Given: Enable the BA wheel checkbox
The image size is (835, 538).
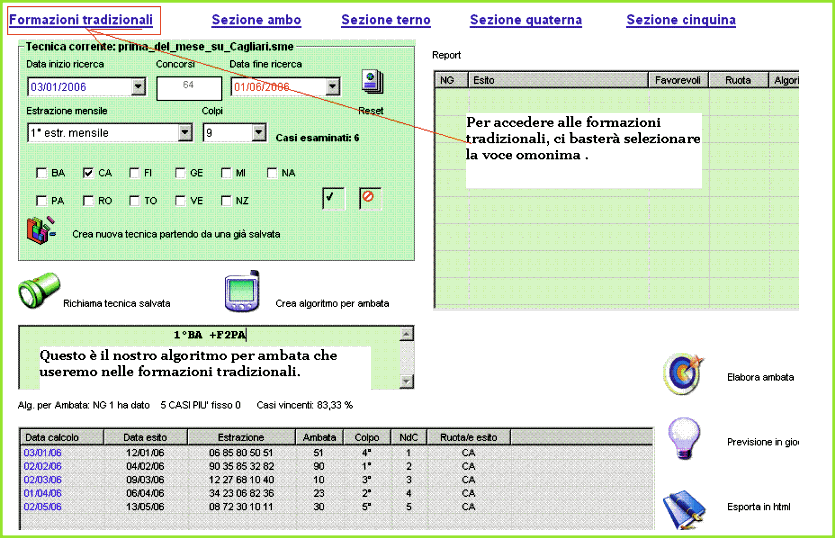Looking at the screenshot, I should point(43,173).
